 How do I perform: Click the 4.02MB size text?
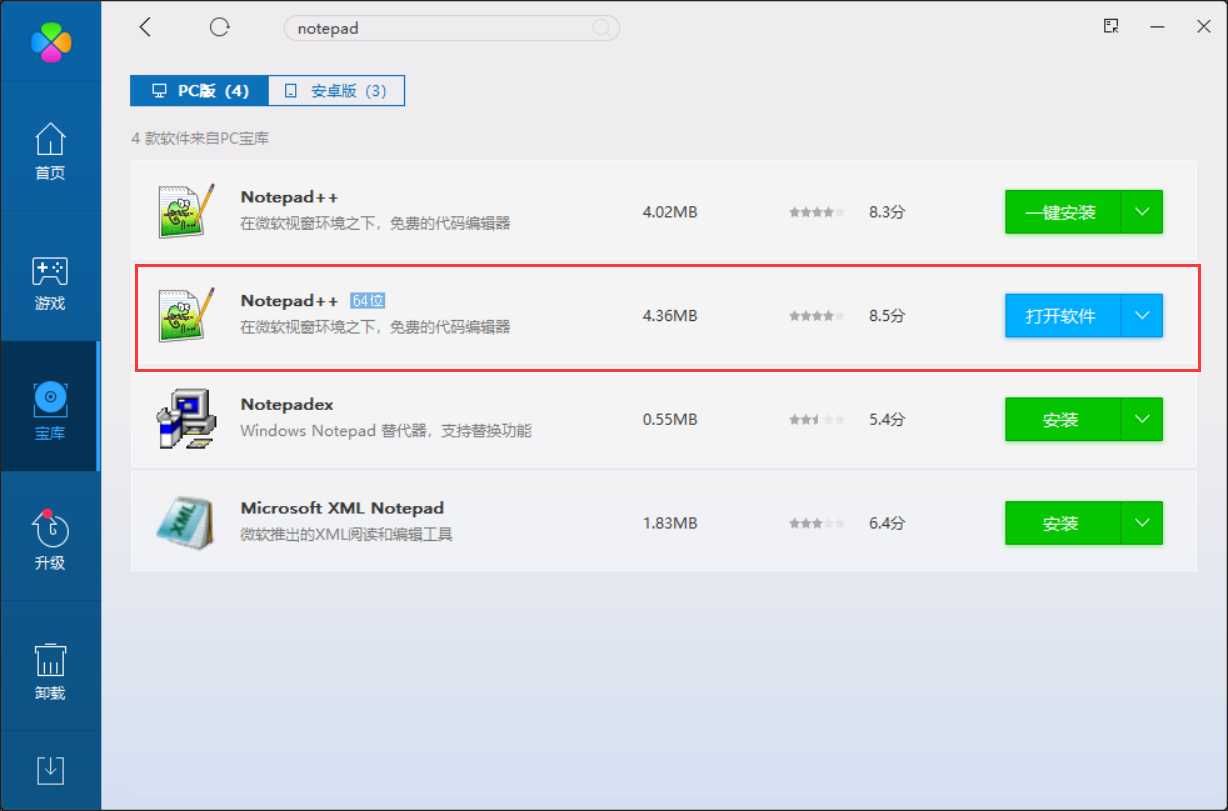670,212
